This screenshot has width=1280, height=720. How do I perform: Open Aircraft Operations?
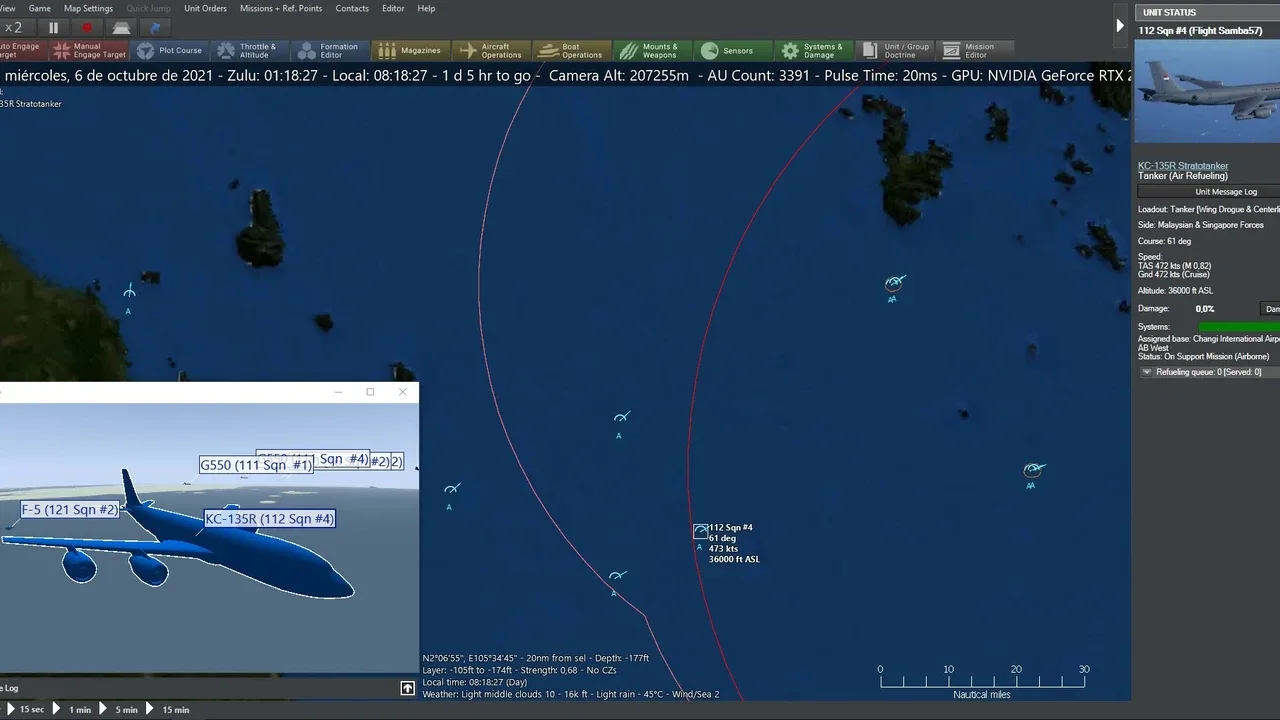490,50
